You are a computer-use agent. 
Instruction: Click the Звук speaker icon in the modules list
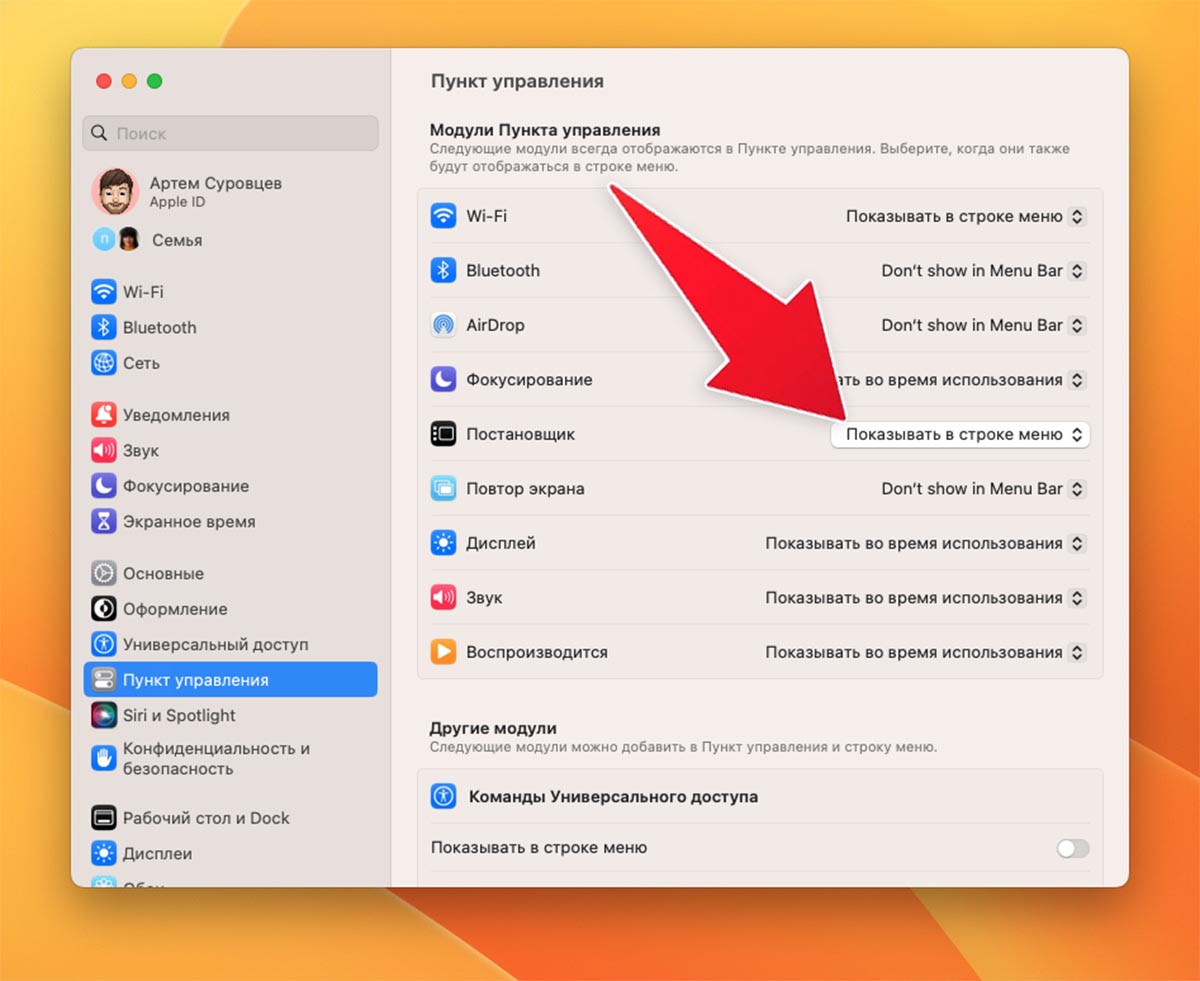tap(443, 598)
